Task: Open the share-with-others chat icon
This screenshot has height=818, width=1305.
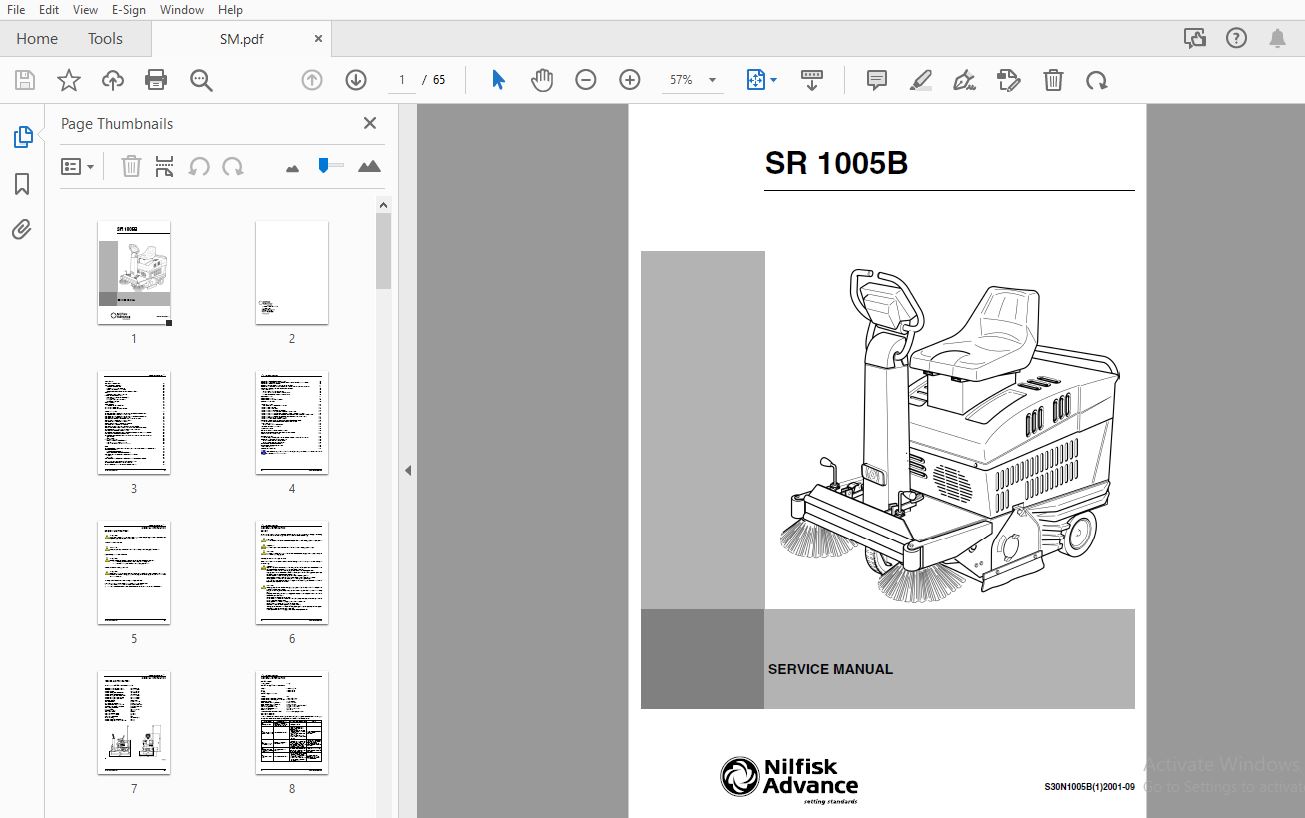Action: point(1194,38)
